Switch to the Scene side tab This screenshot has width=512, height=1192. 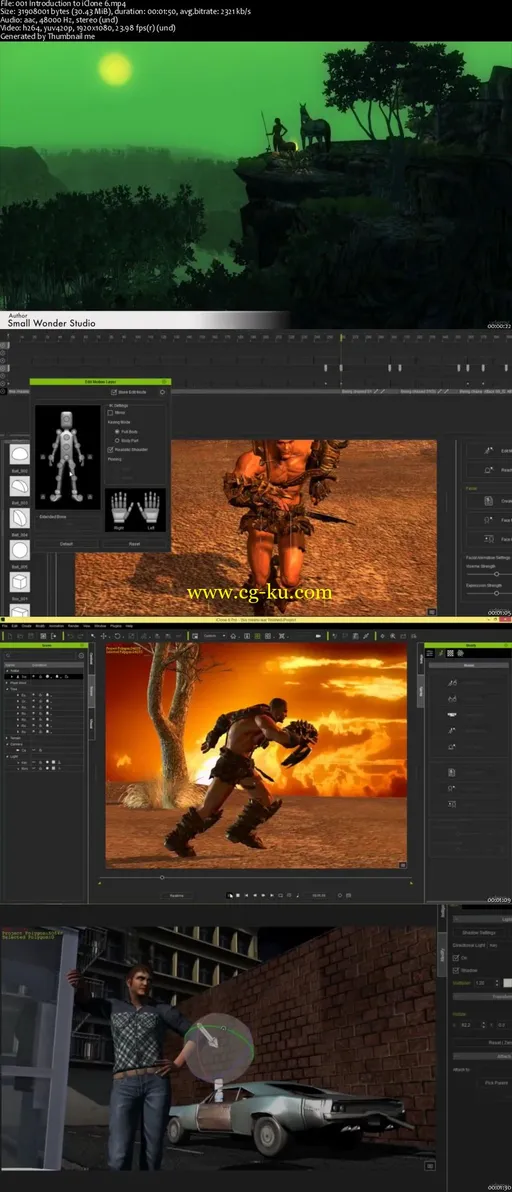coord(91,689)
